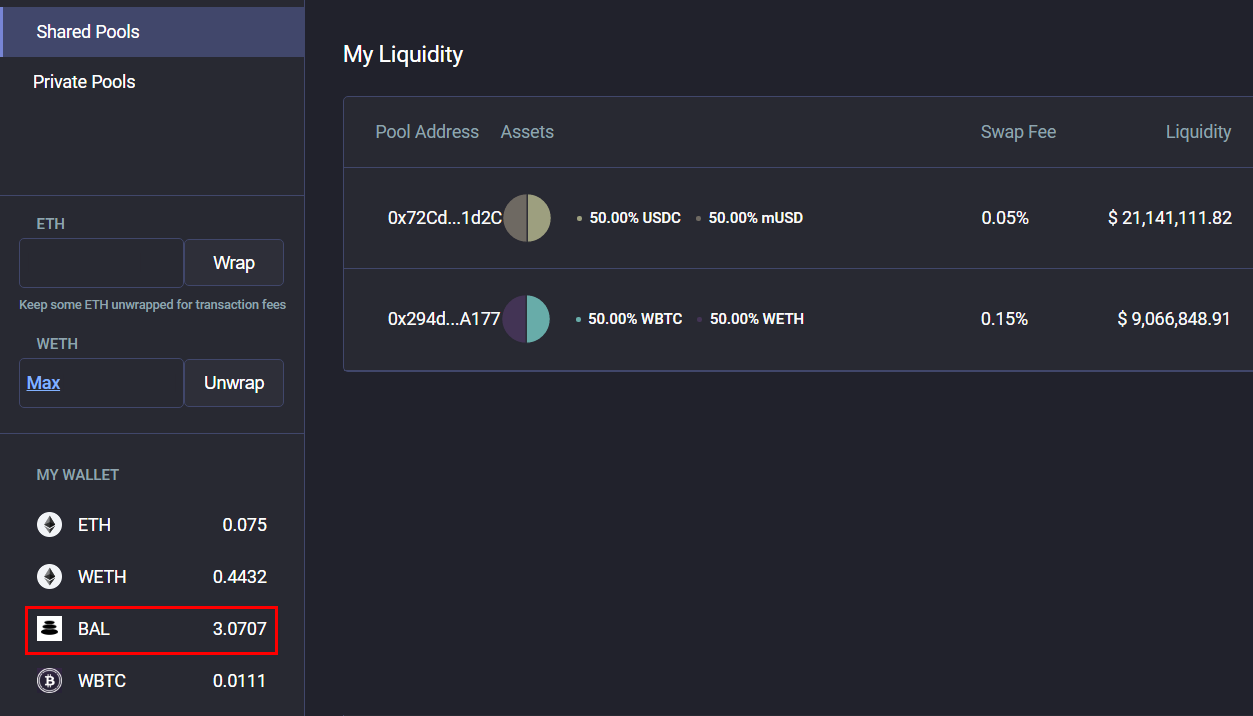Click liquidity value $ 9,066,848.91
The height and width of the screenshot is (716, 1253).
click(1174, 319)
